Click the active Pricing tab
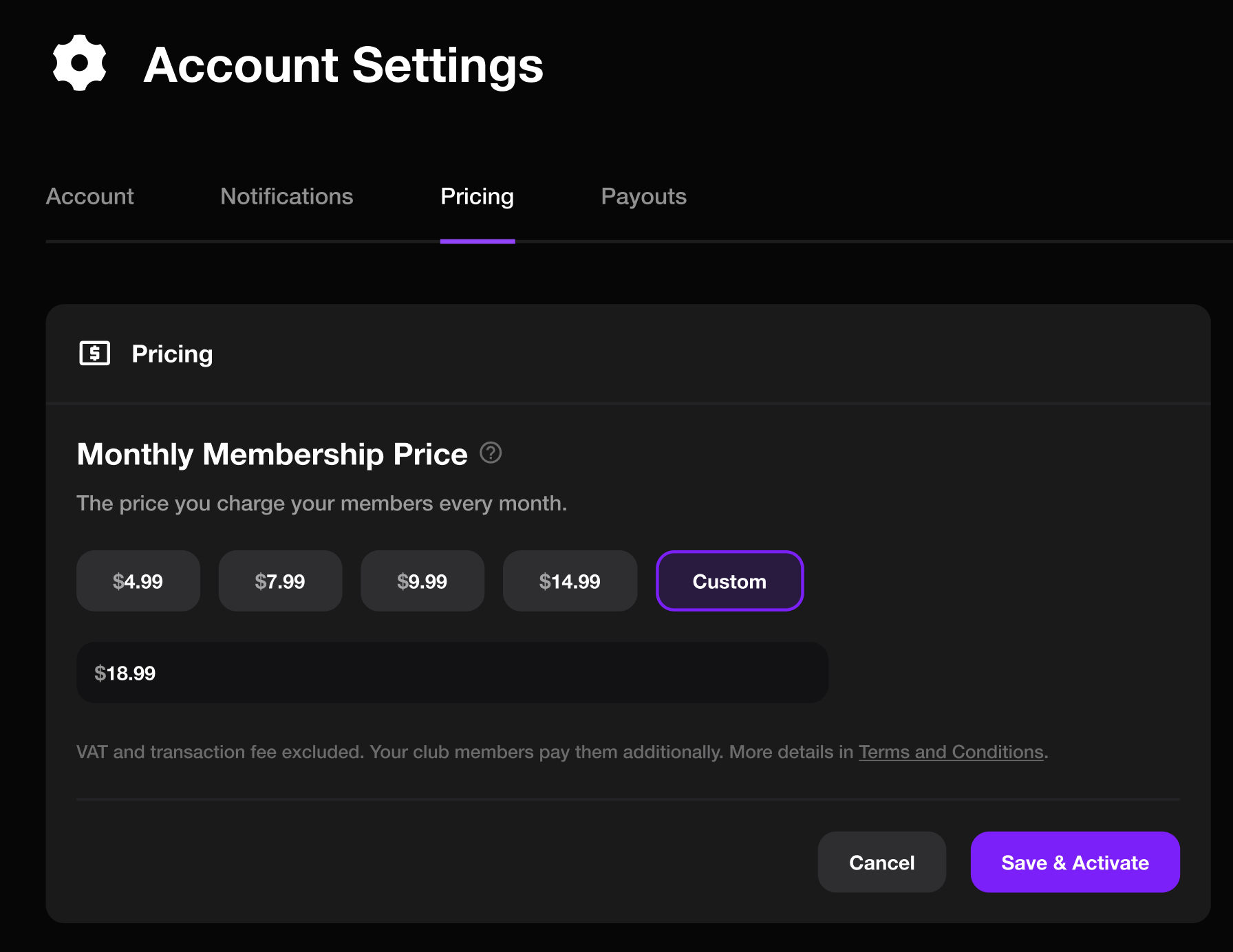 pos(477,197)
